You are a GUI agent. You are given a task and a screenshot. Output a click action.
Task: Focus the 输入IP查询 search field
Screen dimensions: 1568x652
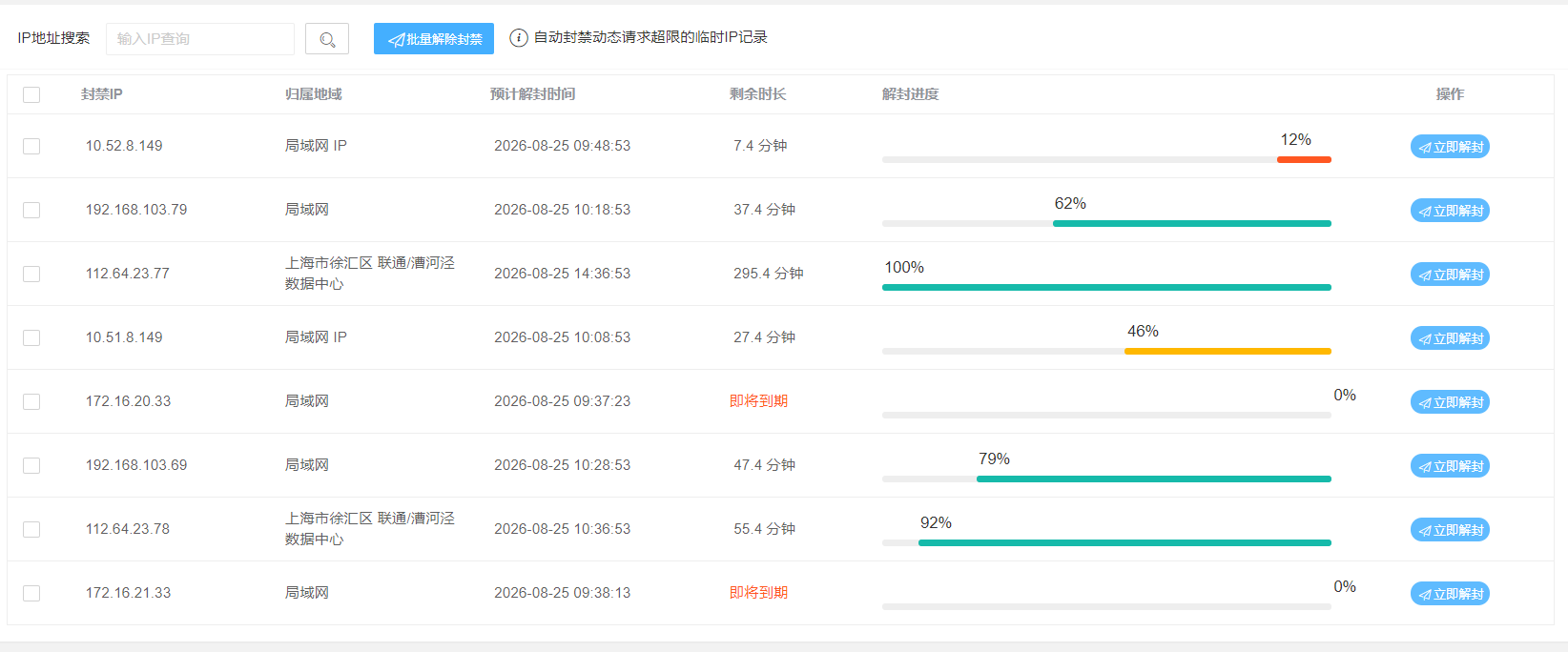coord(200,39)
